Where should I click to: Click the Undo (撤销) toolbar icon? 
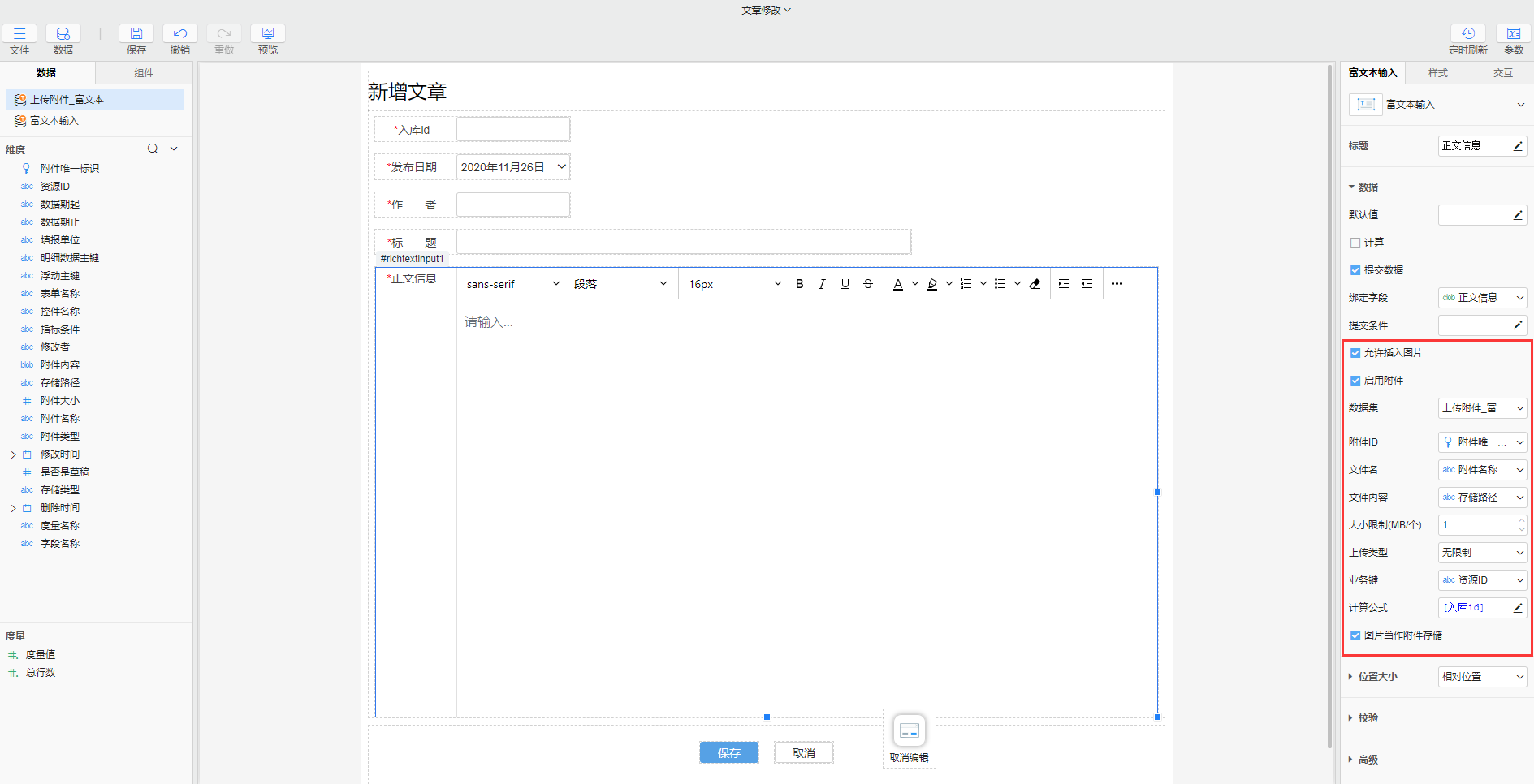coord(180,34)
